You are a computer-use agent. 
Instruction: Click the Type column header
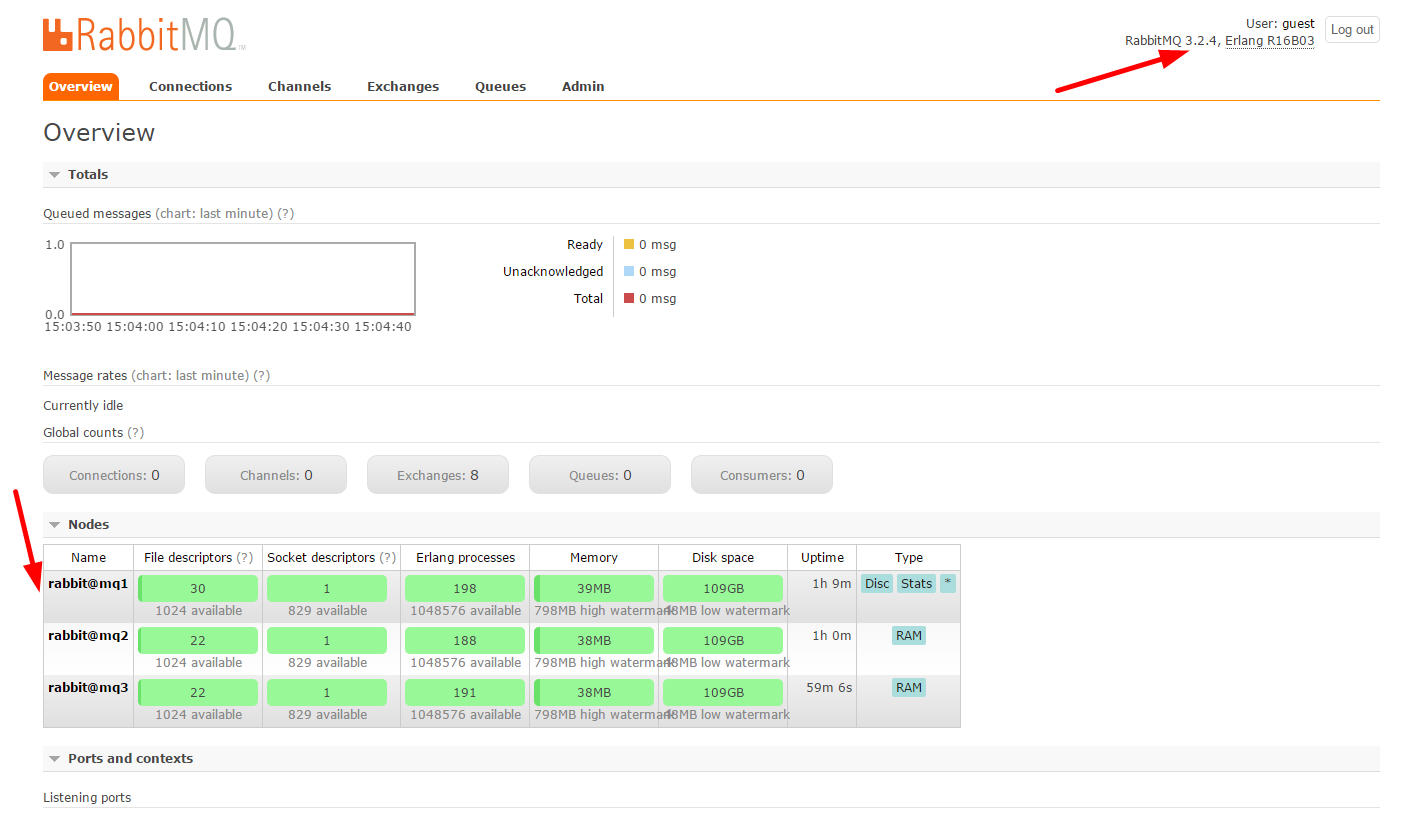909,557
